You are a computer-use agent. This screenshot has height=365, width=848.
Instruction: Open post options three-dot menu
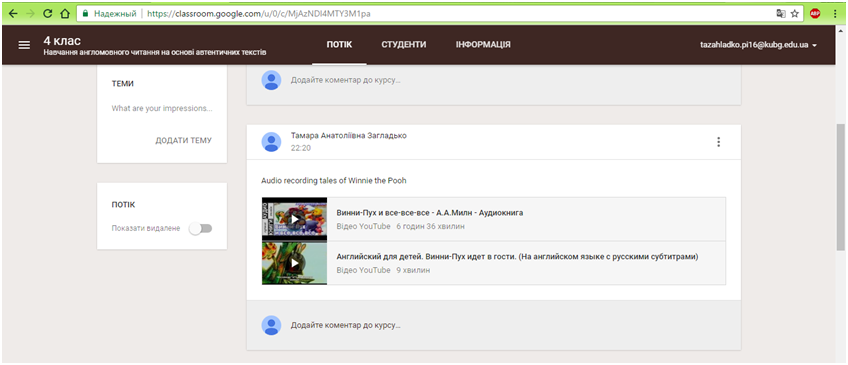click(718, 142)
